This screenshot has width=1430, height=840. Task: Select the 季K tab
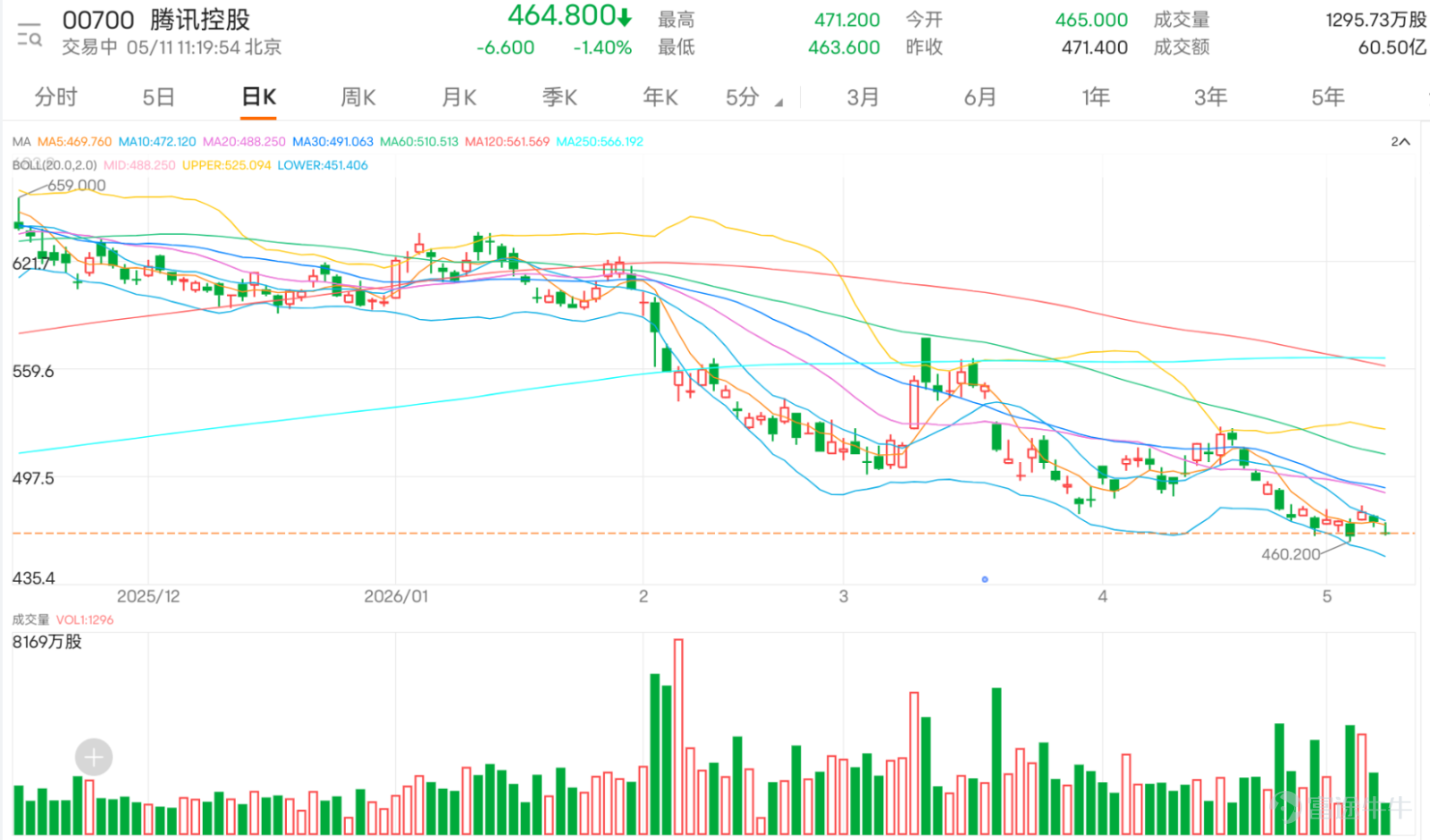tap(560, 97)
